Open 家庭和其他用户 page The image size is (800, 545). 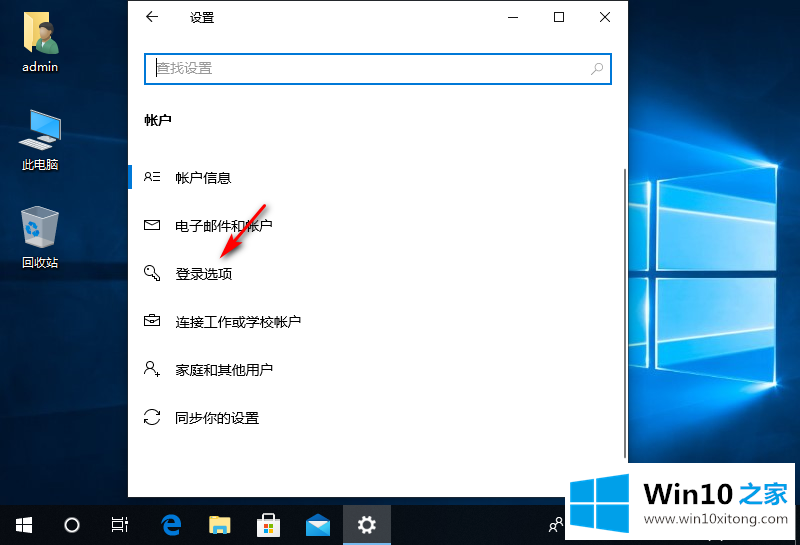pos(224,370)
